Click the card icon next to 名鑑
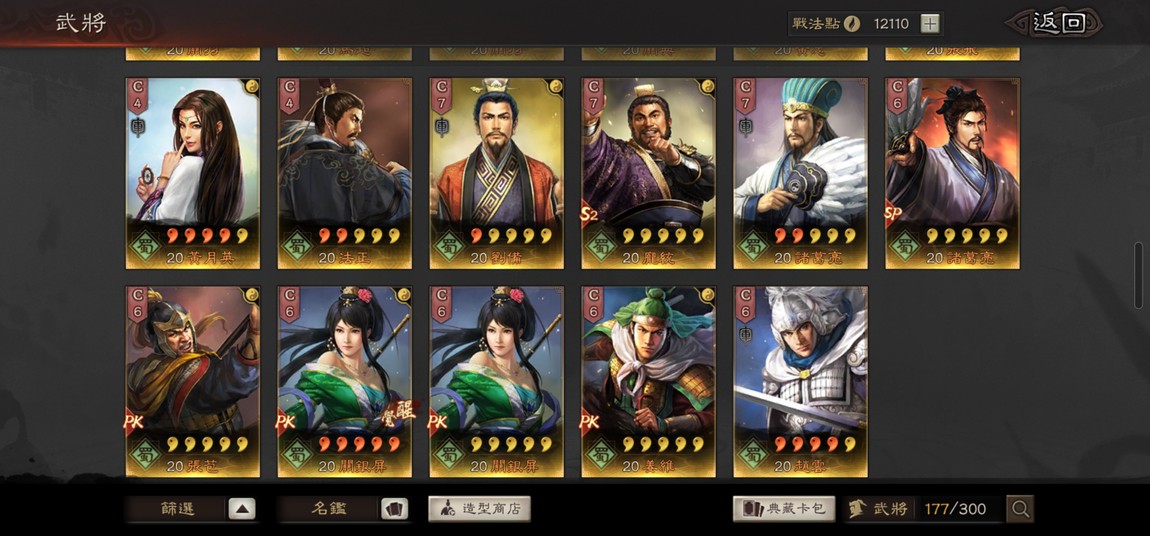1150x536 pixels. 395,509
